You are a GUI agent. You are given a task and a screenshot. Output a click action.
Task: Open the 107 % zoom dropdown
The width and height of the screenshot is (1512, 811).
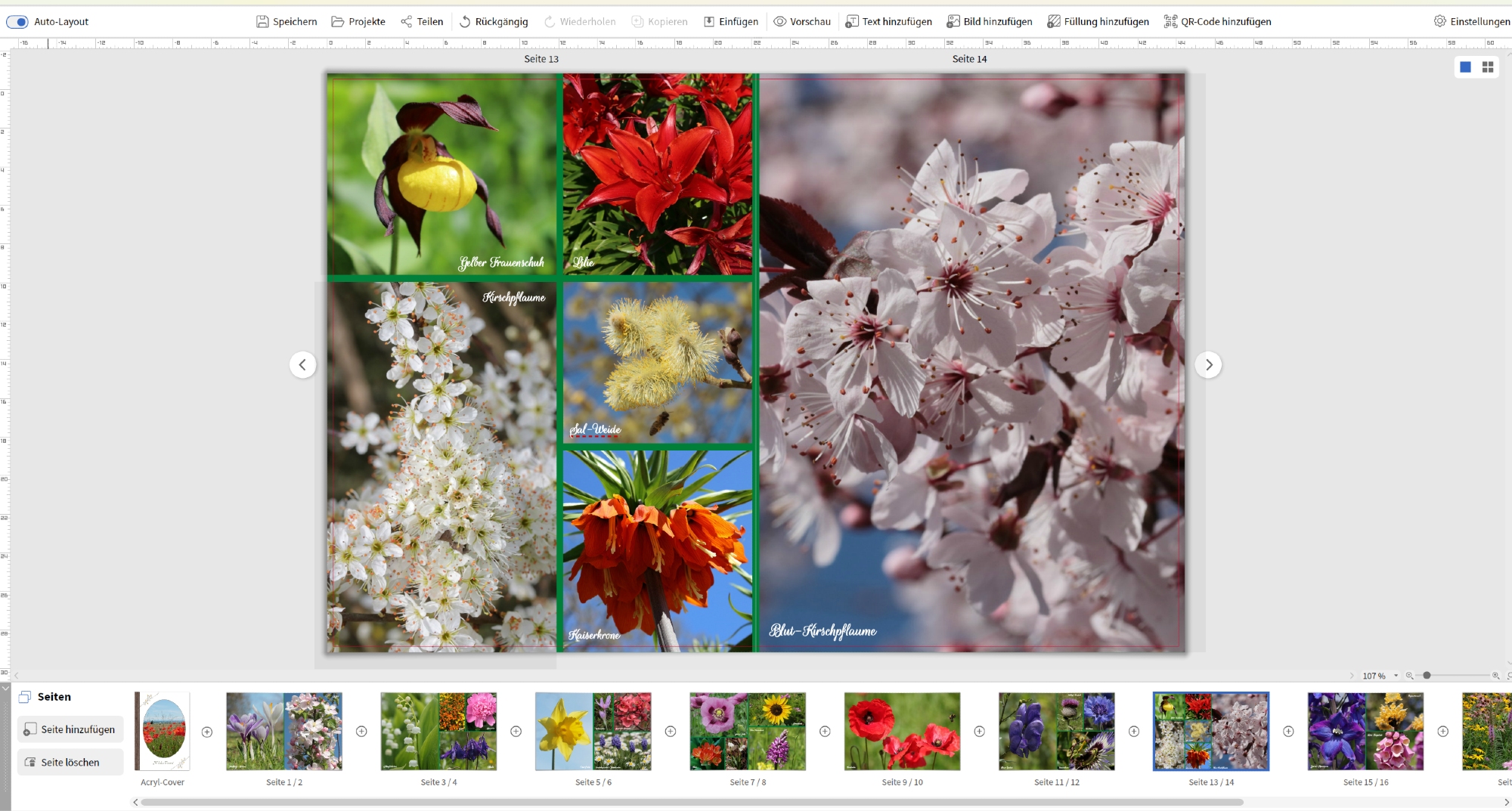click(1396, 676)
